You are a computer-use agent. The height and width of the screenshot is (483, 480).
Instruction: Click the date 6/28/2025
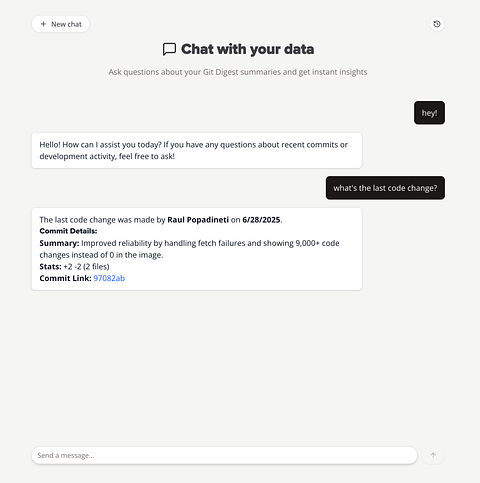[x=261, y=220]
